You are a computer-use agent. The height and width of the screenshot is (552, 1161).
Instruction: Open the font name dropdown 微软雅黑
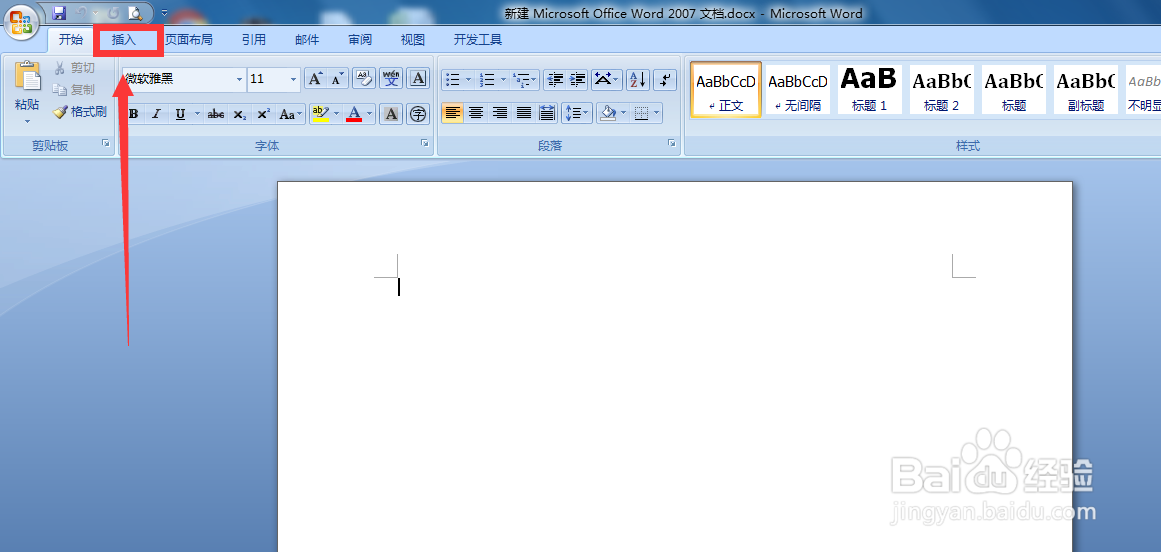click(x=239, y=79)
